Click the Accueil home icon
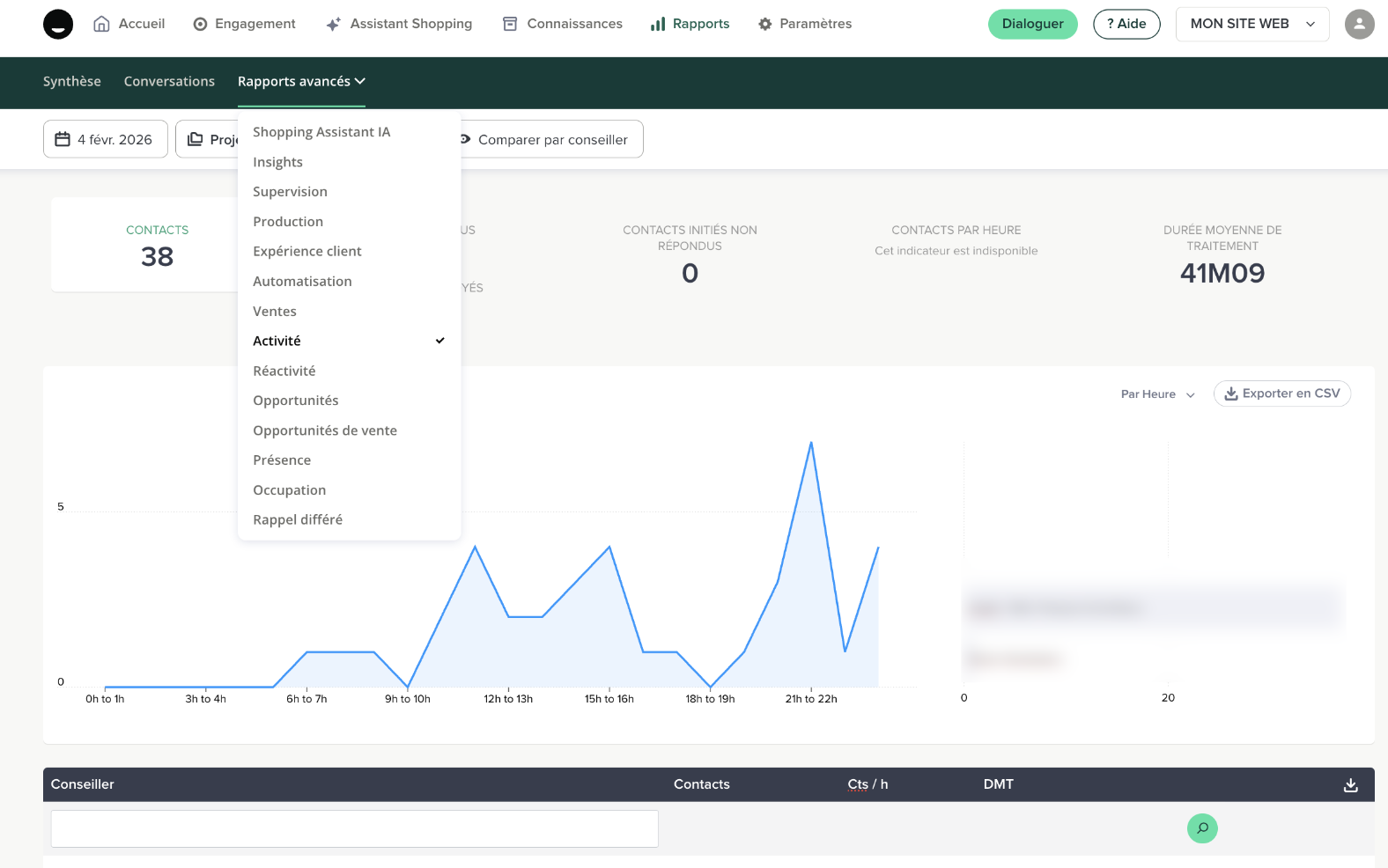 101,24
